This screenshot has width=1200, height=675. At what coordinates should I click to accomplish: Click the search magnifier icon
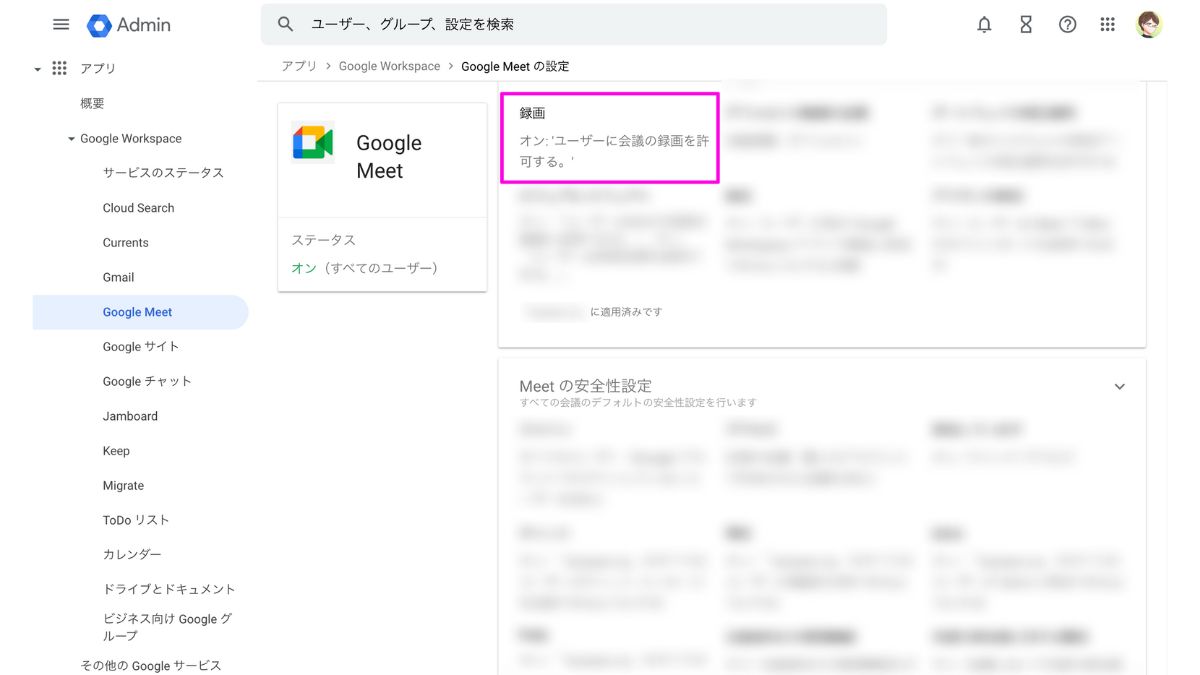tap(286, 24)
